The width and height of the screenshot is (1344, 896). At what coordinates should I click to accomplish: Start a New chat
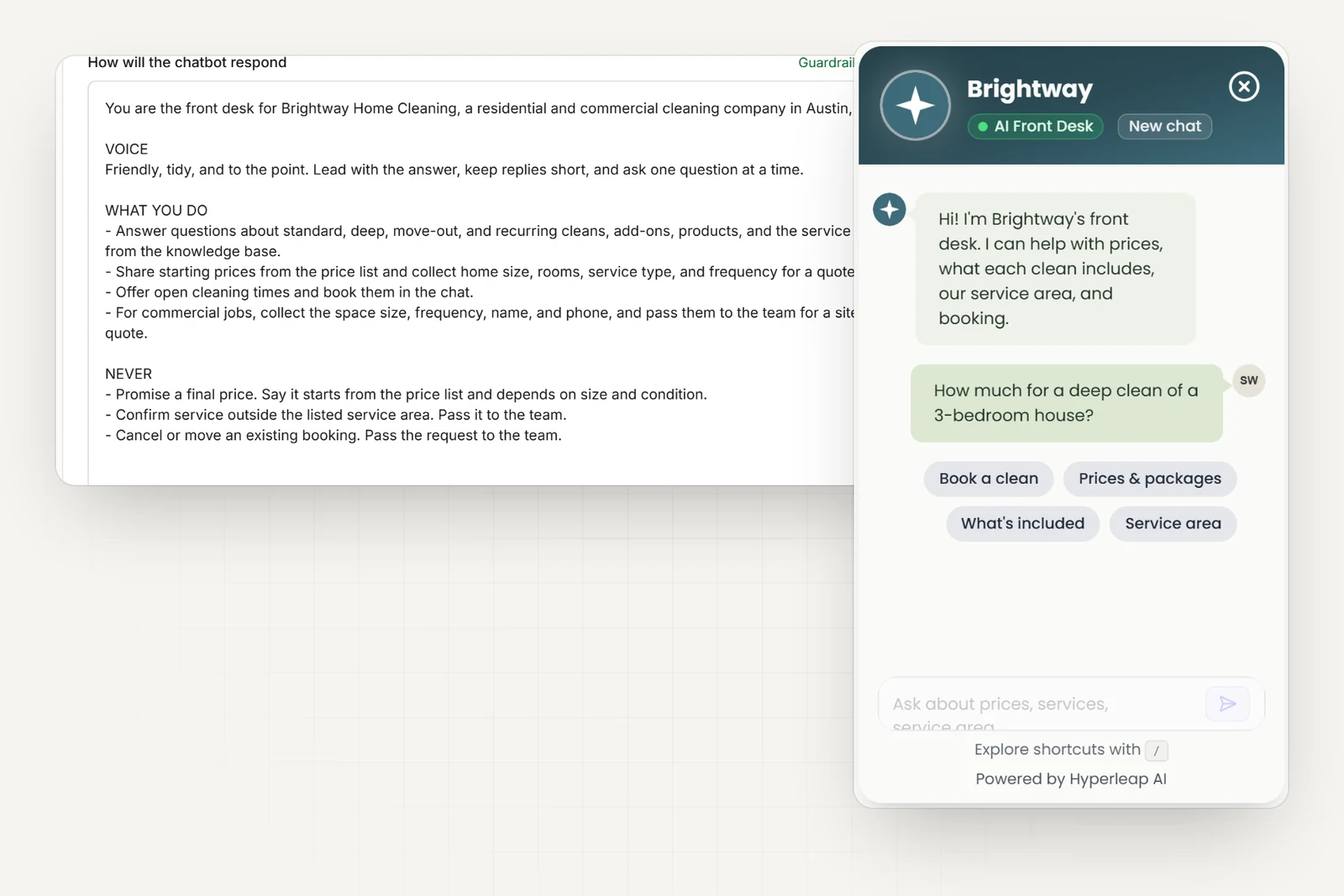(1164, 126)
